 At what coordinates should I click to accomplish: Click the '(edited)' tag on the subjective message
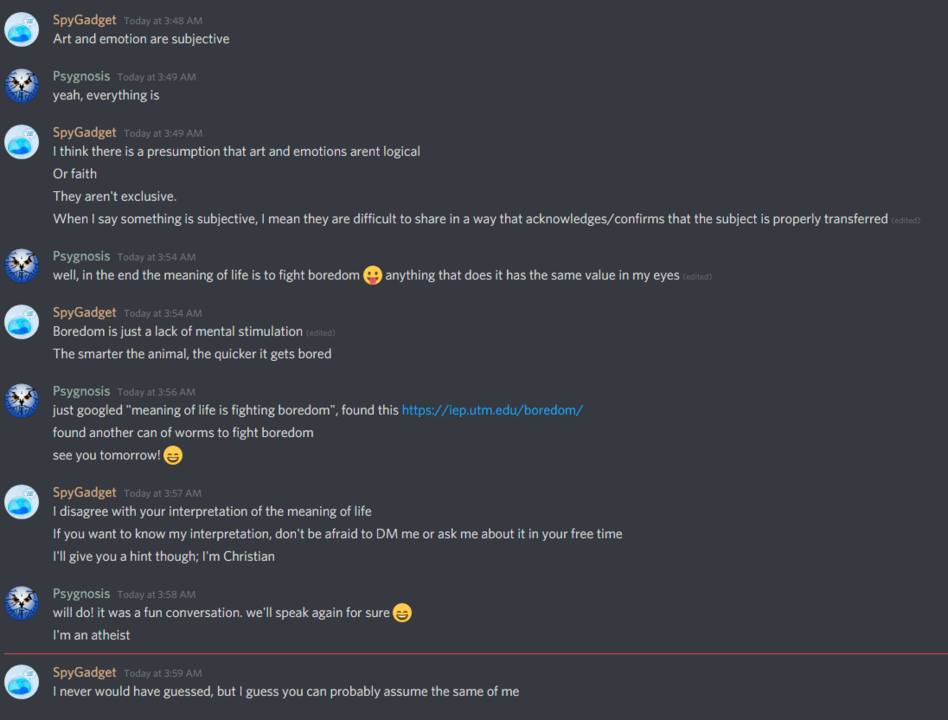tap(908, 219)
